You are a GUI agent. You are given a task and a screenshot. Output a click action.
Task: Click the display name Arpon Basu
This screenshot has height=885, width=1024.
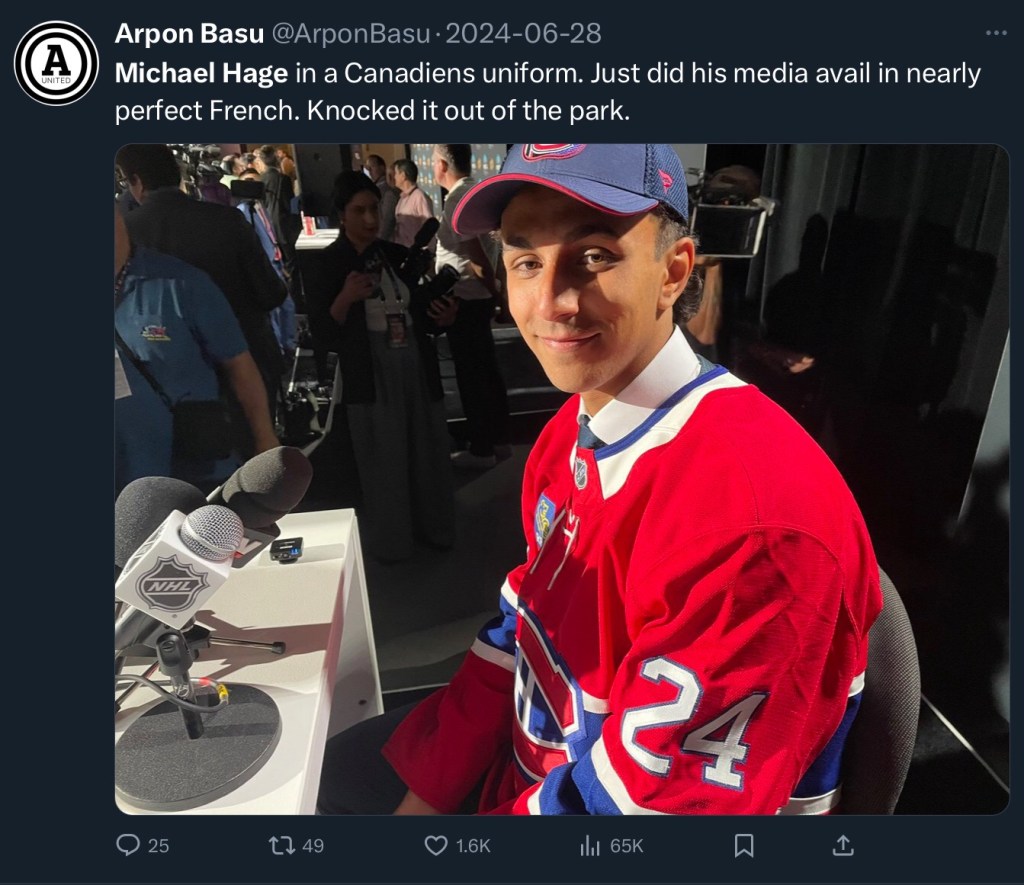click(189, 34)
